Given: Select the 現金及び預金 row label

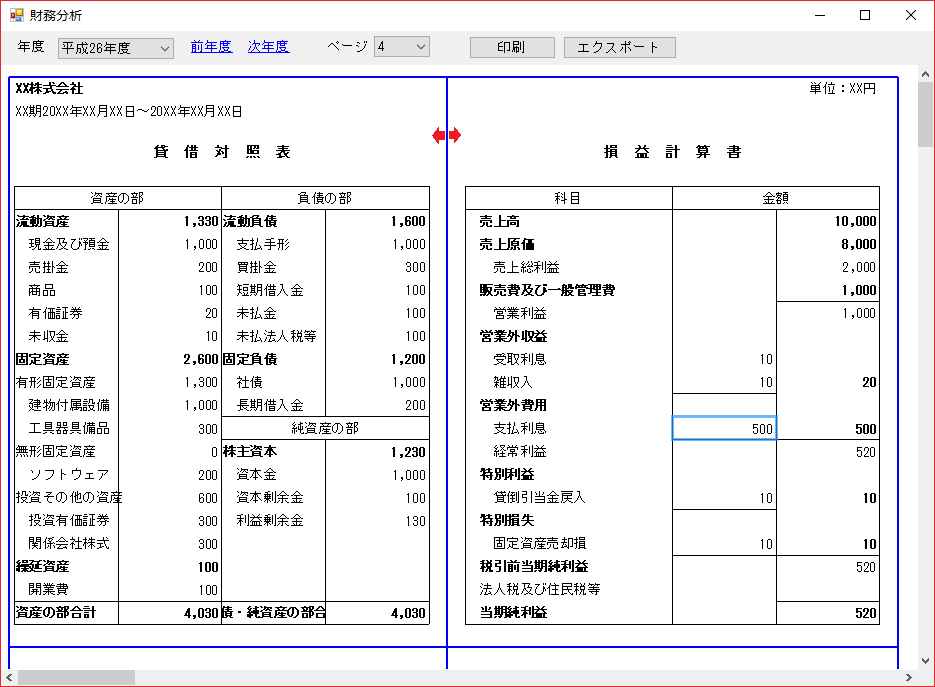Looking at the screenshot, I should coord(68,244).
